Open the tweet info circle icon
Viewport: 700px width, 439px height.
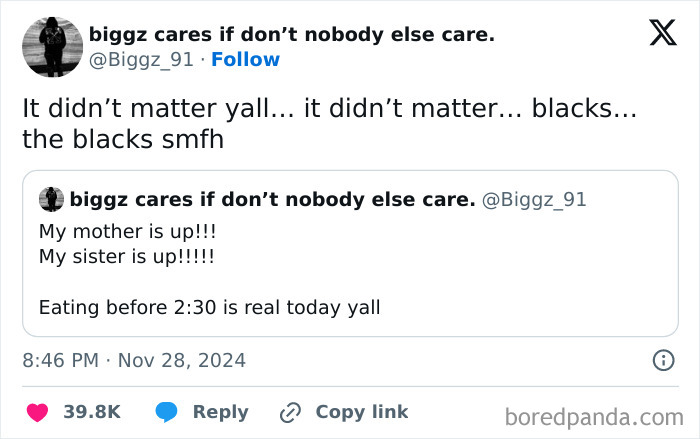[662, 360]
